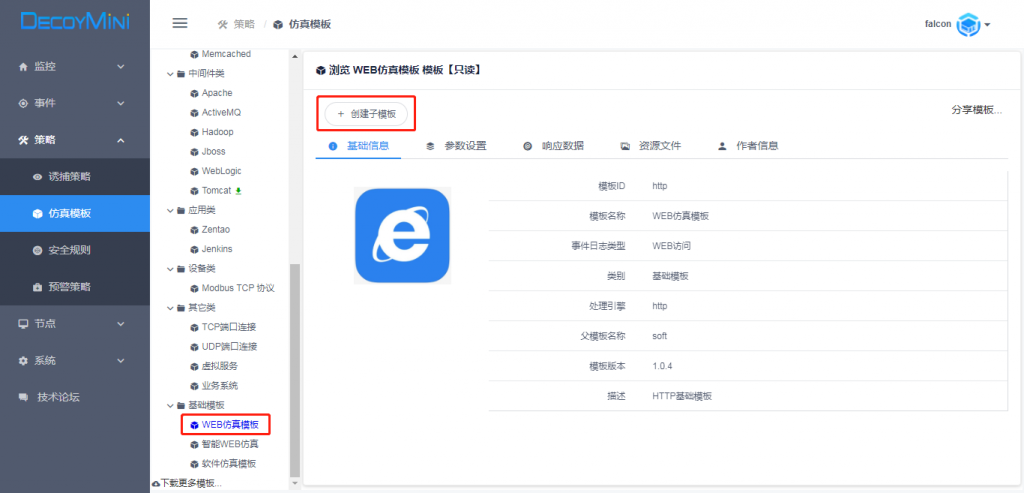
Task: Select the 业务系统 template
Action: tap(219, 386)
